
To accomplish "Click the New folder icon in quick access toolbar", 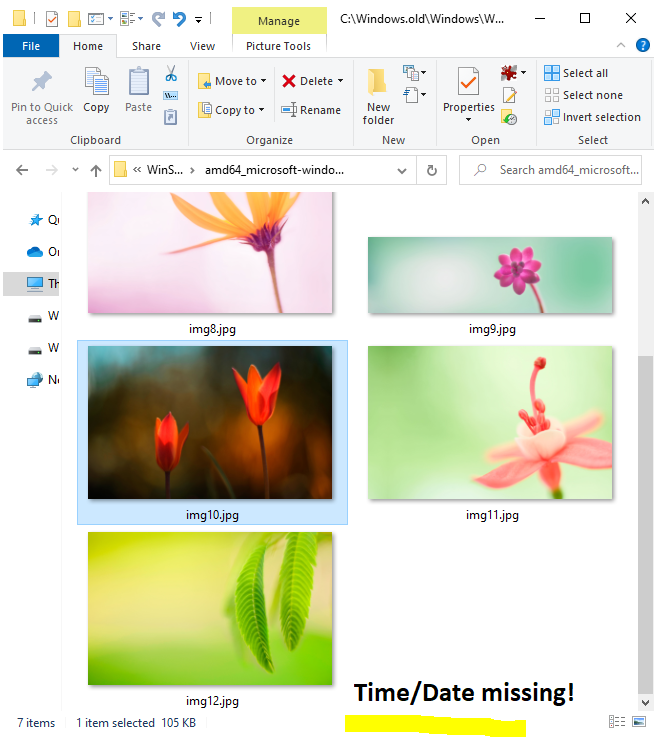I will coord(74,19).
